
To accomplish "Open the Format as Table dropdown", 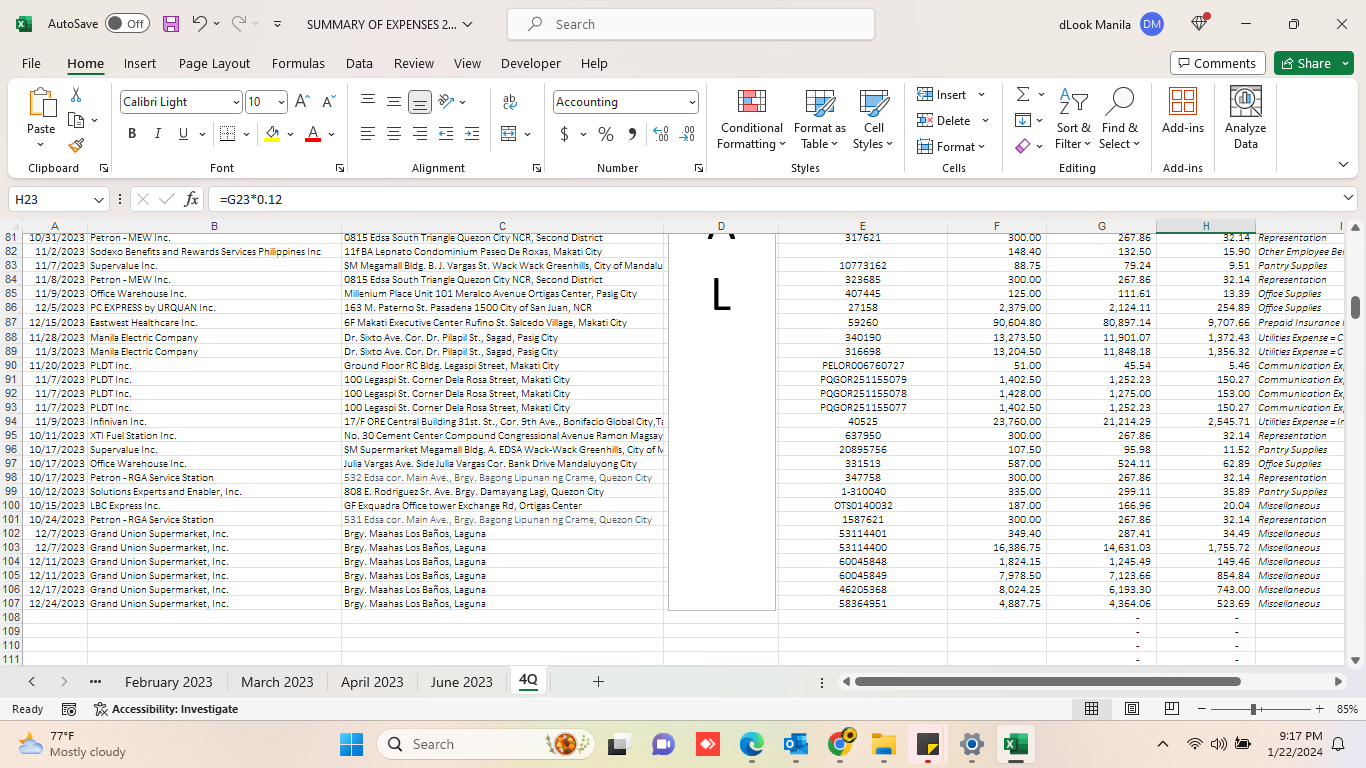I will point(820,118).
